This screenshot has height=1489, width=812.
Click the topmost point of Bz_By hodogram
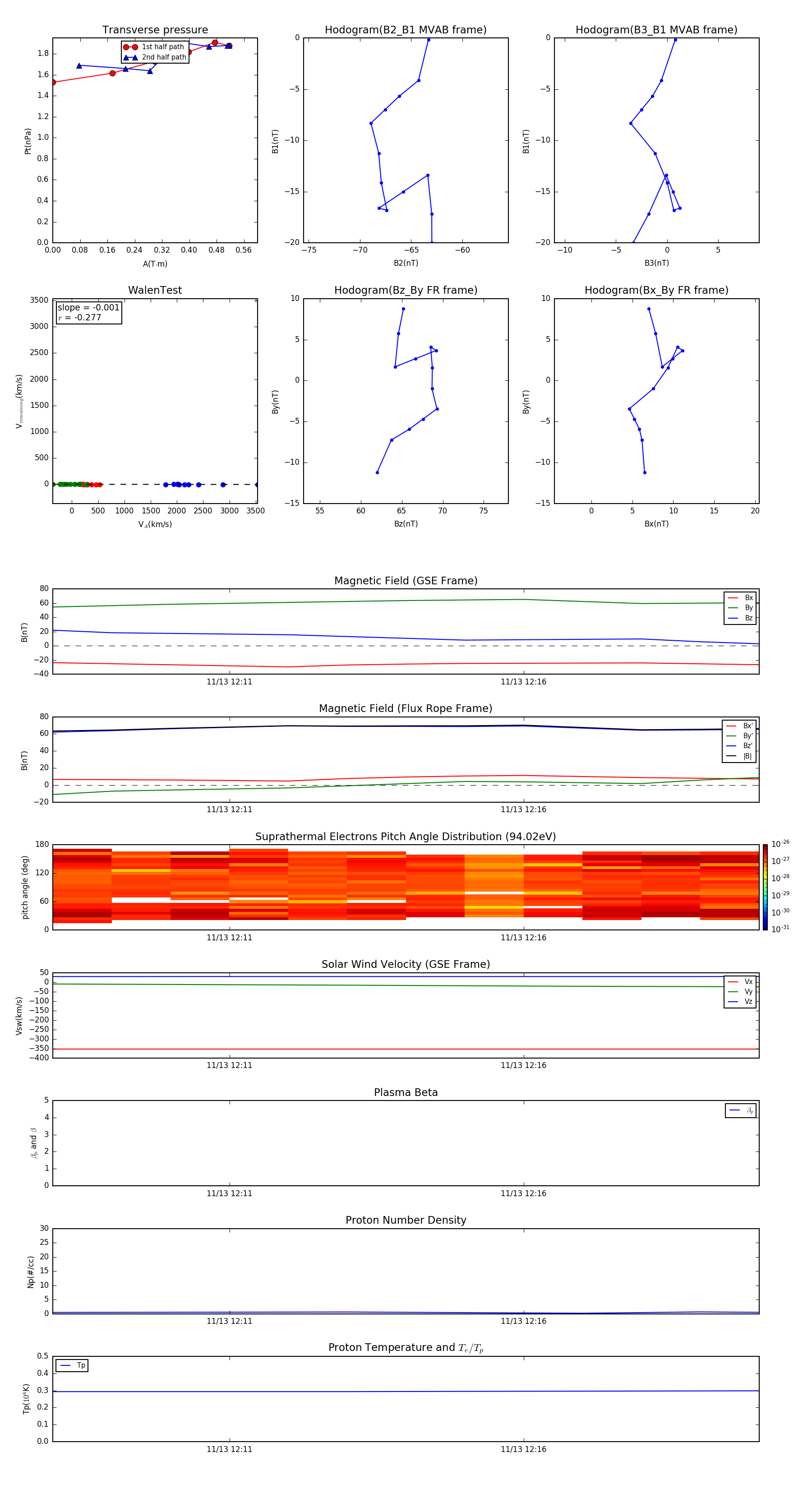coord(403,309)
